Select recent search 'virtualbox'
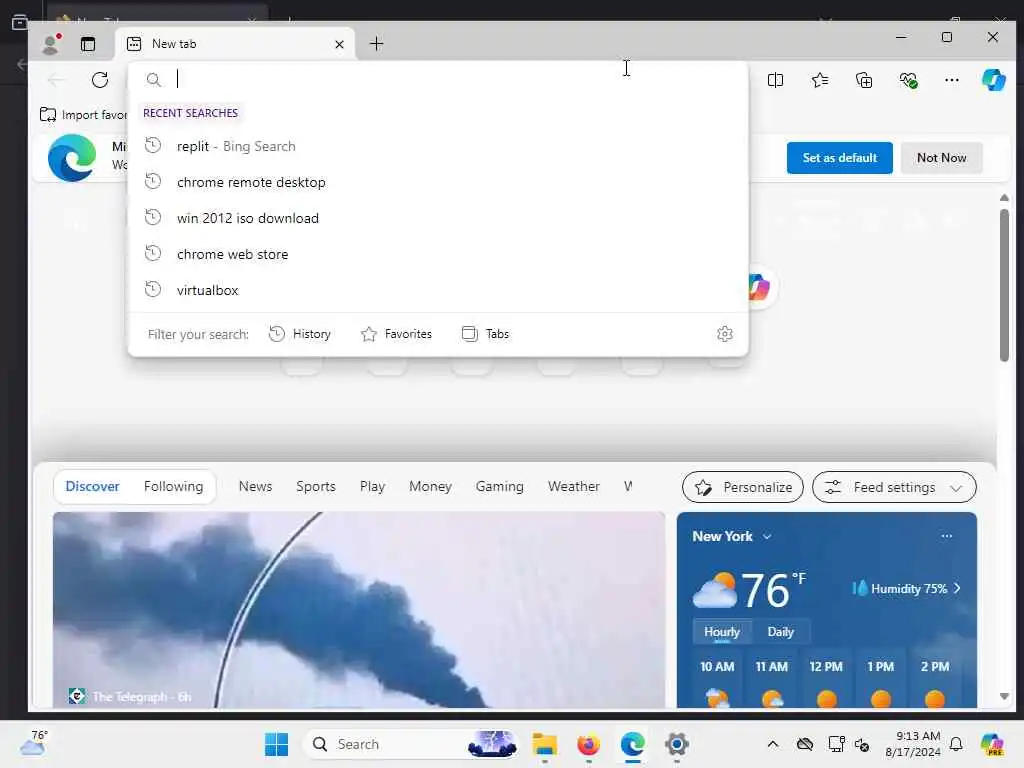The width and height of the screenshot is (1024, 768). 438,289
